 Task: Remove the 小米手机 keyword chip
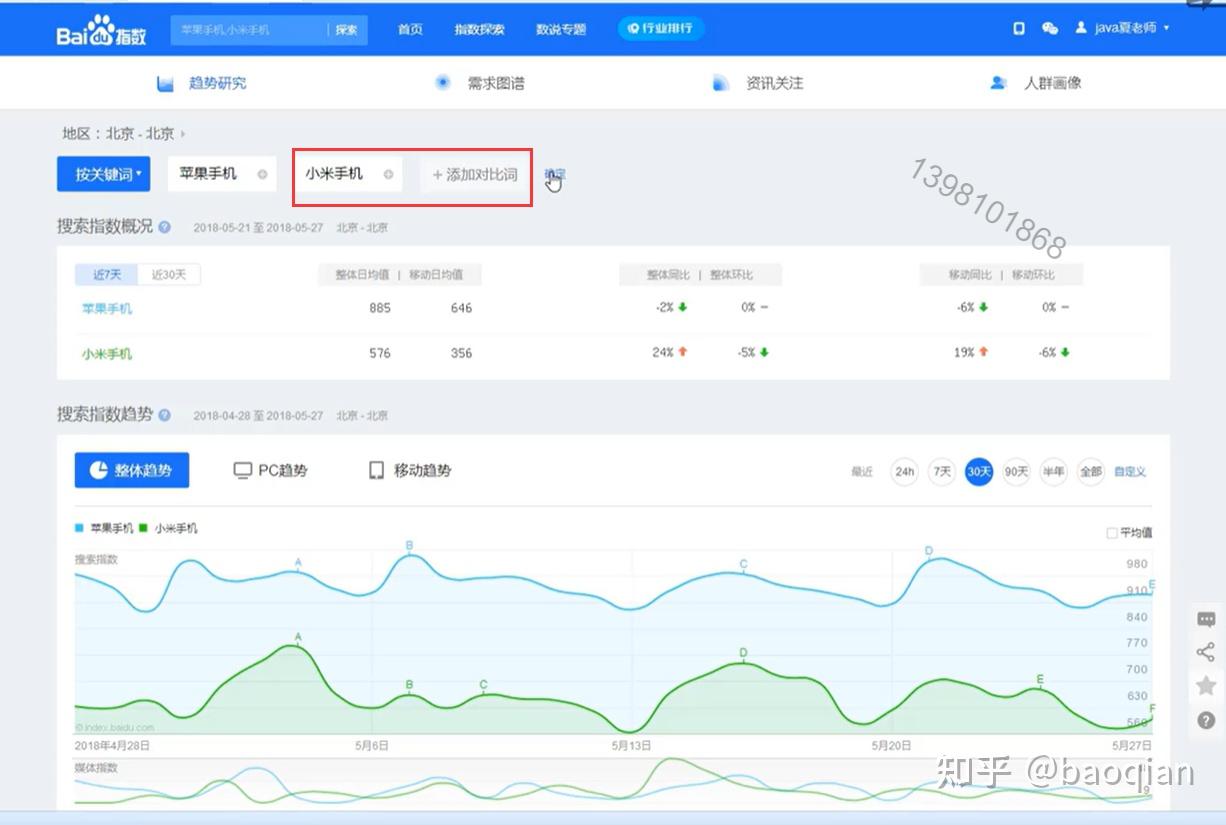388,174
